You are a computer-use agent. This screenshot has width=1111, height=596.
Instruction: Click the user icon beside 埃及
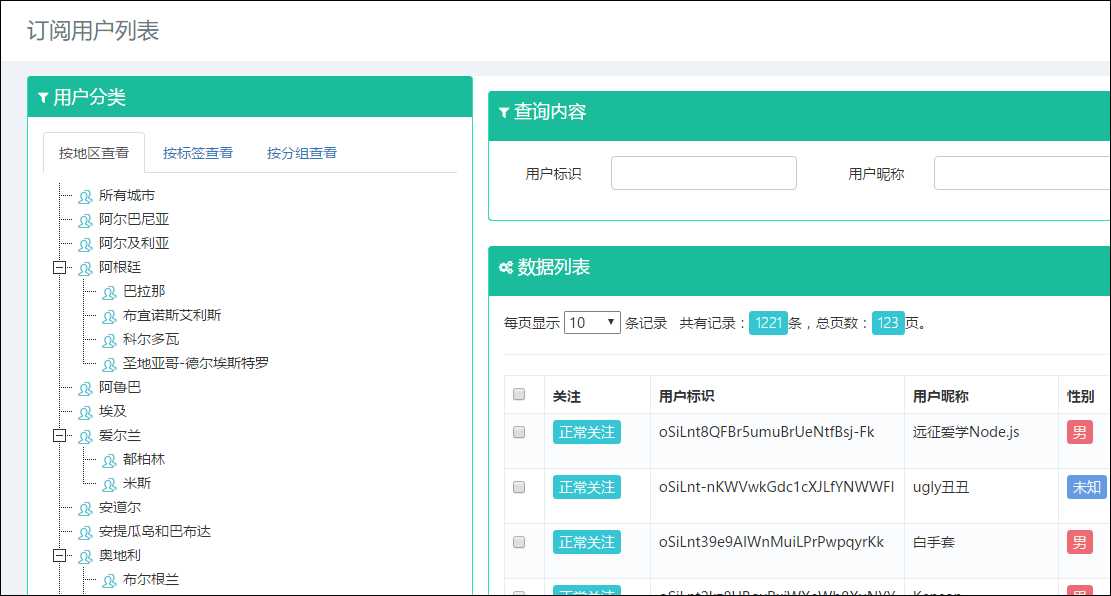pyautogui.click(x=85, y=412)
